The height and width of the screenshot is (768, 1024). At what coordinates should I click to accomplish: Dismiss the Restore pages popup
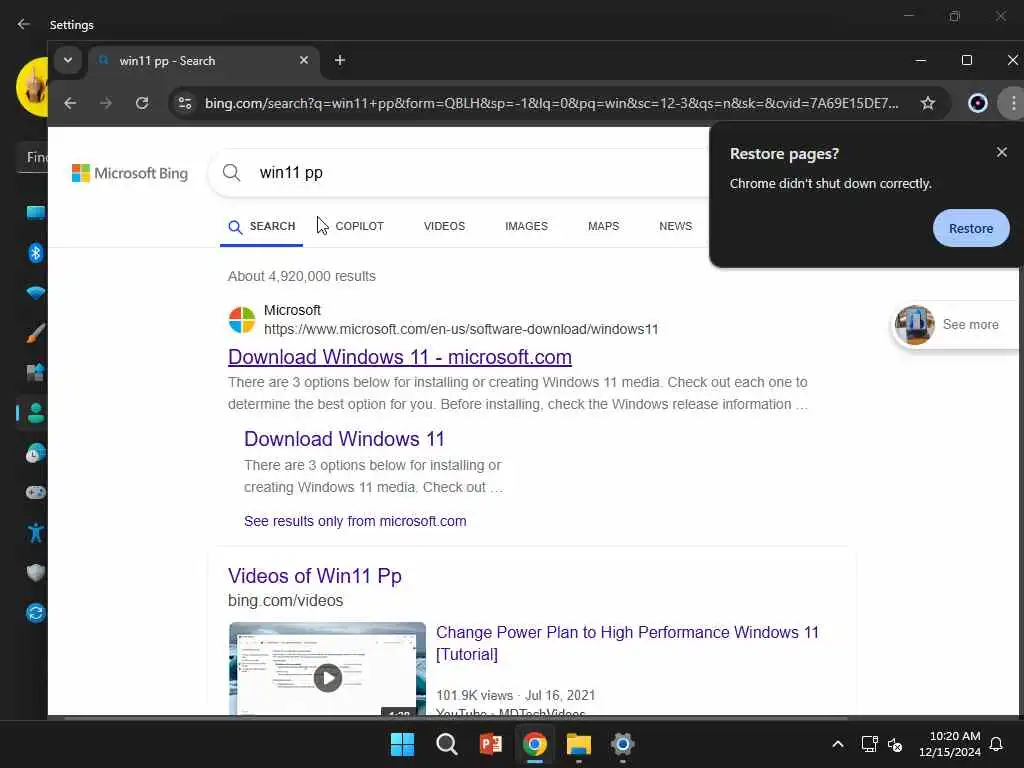pyautogui.click(x=1001, y=152)
